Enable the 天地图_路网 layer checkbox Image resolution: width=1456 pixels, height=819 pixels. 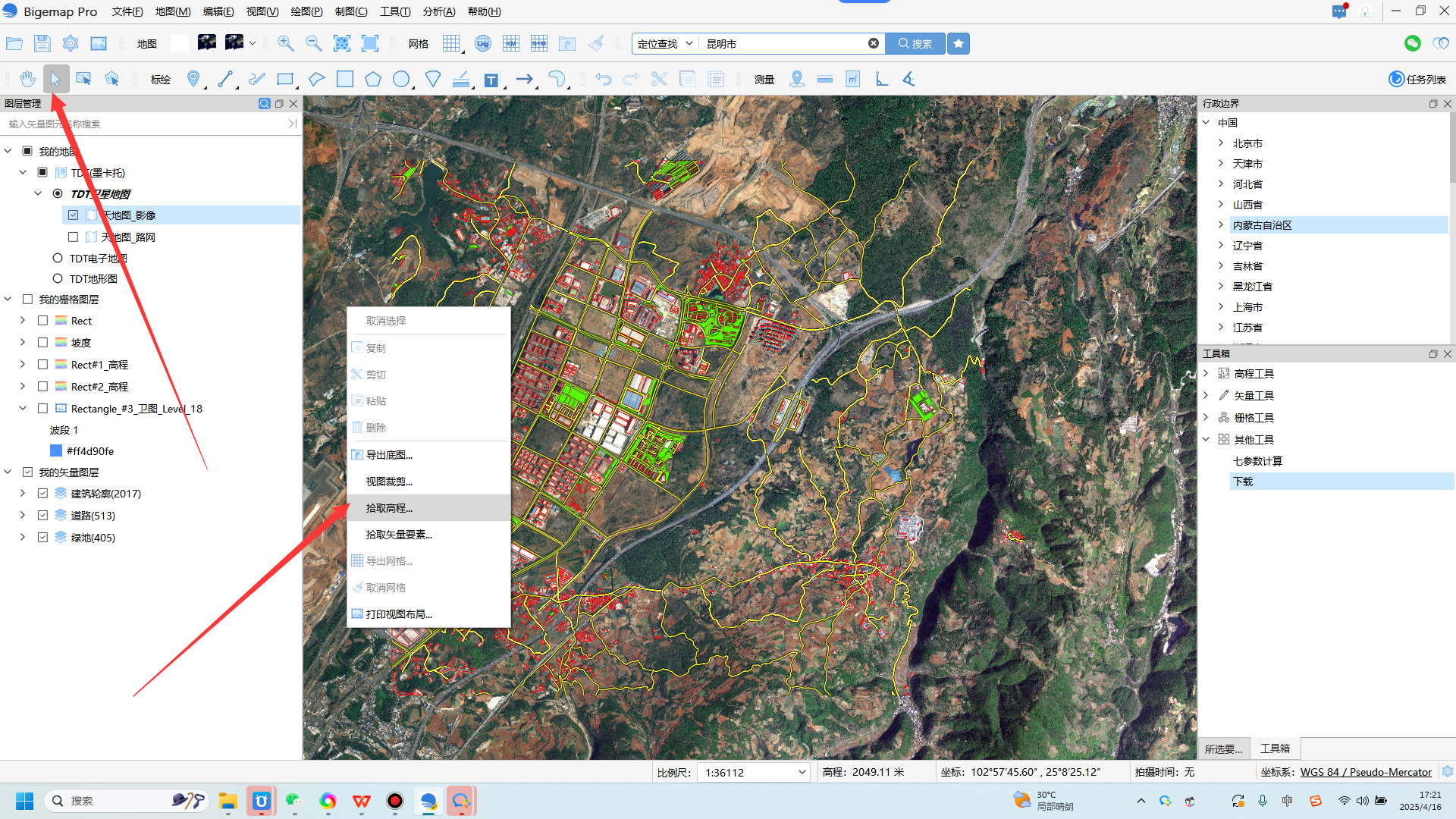[x=73, y=237]
